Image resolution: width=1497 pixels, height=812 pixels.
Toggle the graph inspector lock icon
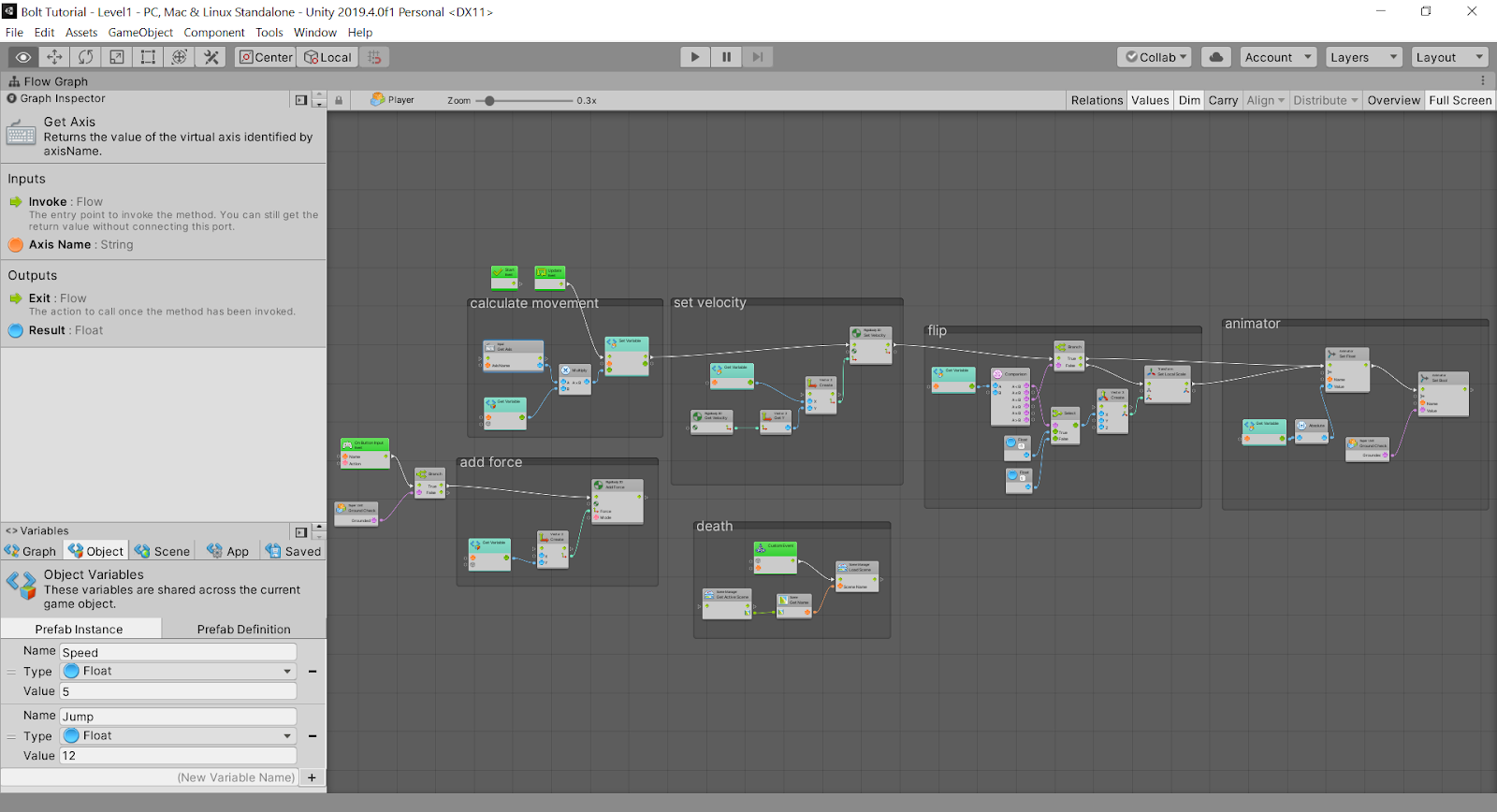click(339, 100)
